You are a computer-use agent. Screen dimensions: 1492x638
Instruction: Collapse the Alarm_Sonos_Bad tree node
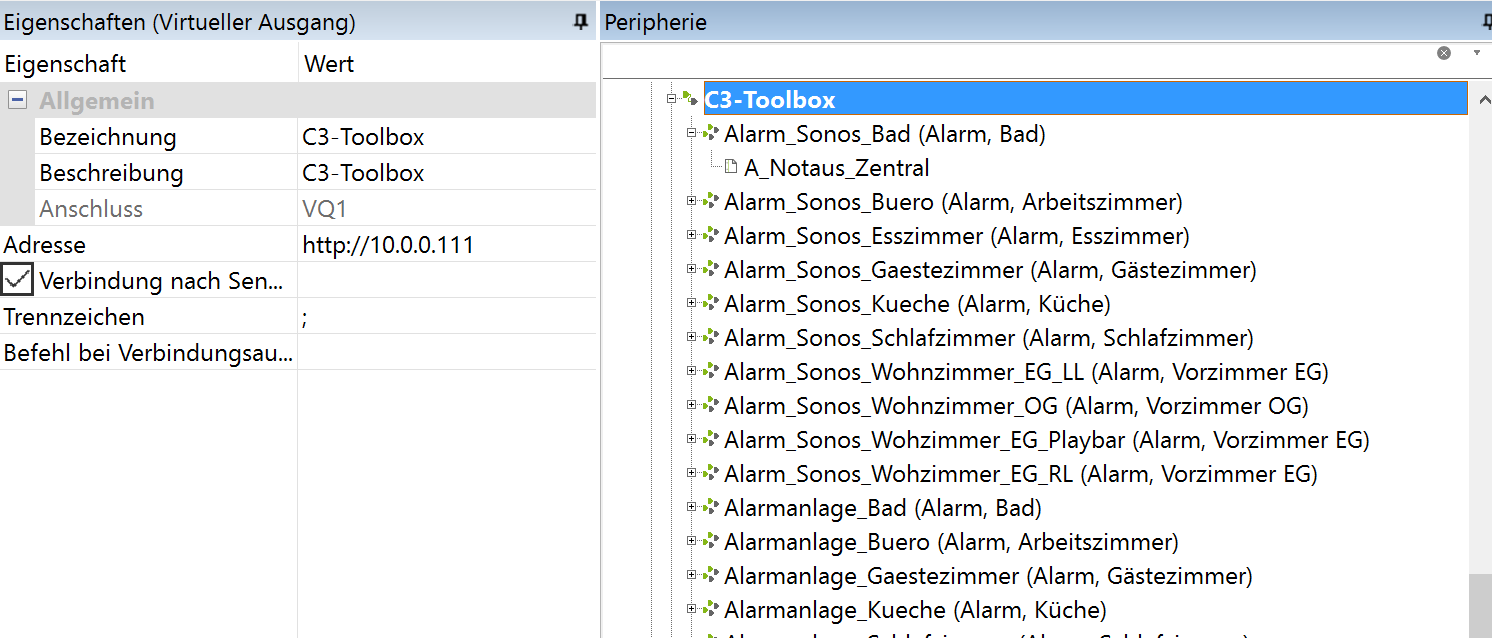[x=691, y=133]
